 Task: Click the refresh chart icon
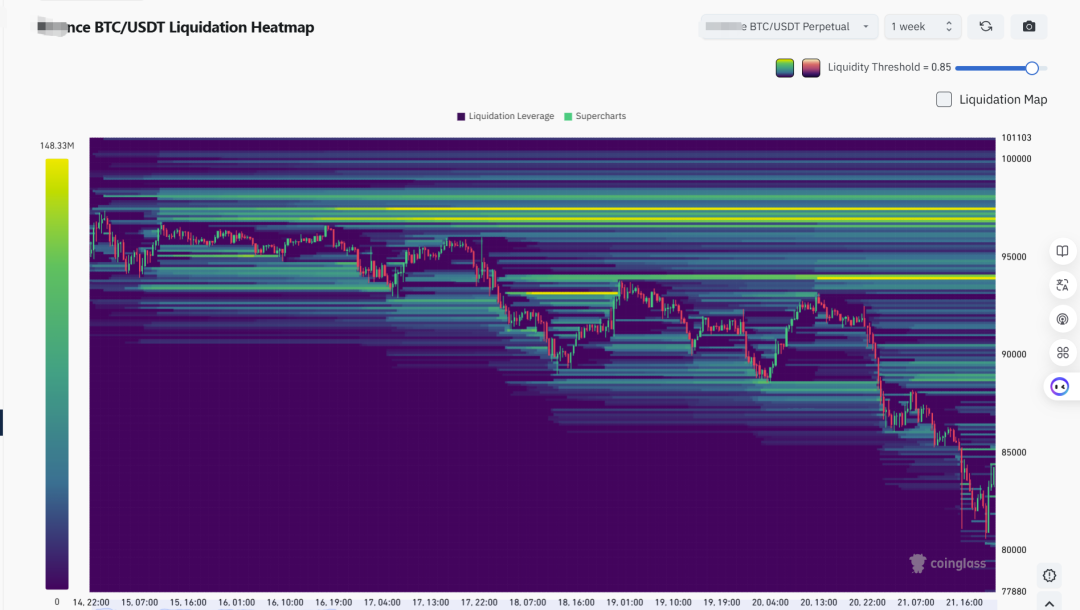pyautogui.click(x=985, y=27)
